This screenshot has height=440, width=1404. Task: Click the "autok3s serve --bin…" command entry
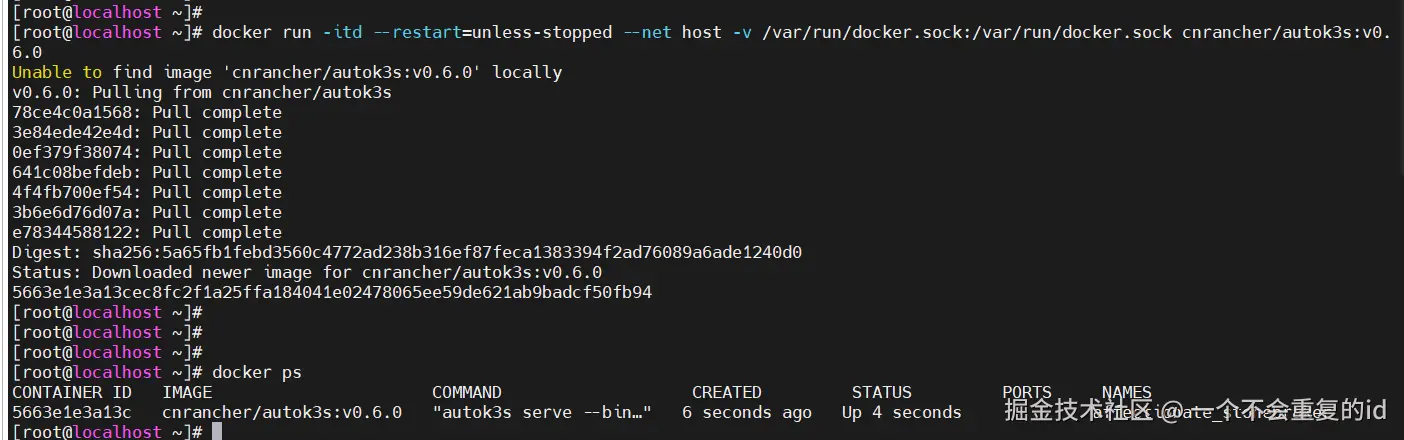pyautogui.click(x=541, y=412)
